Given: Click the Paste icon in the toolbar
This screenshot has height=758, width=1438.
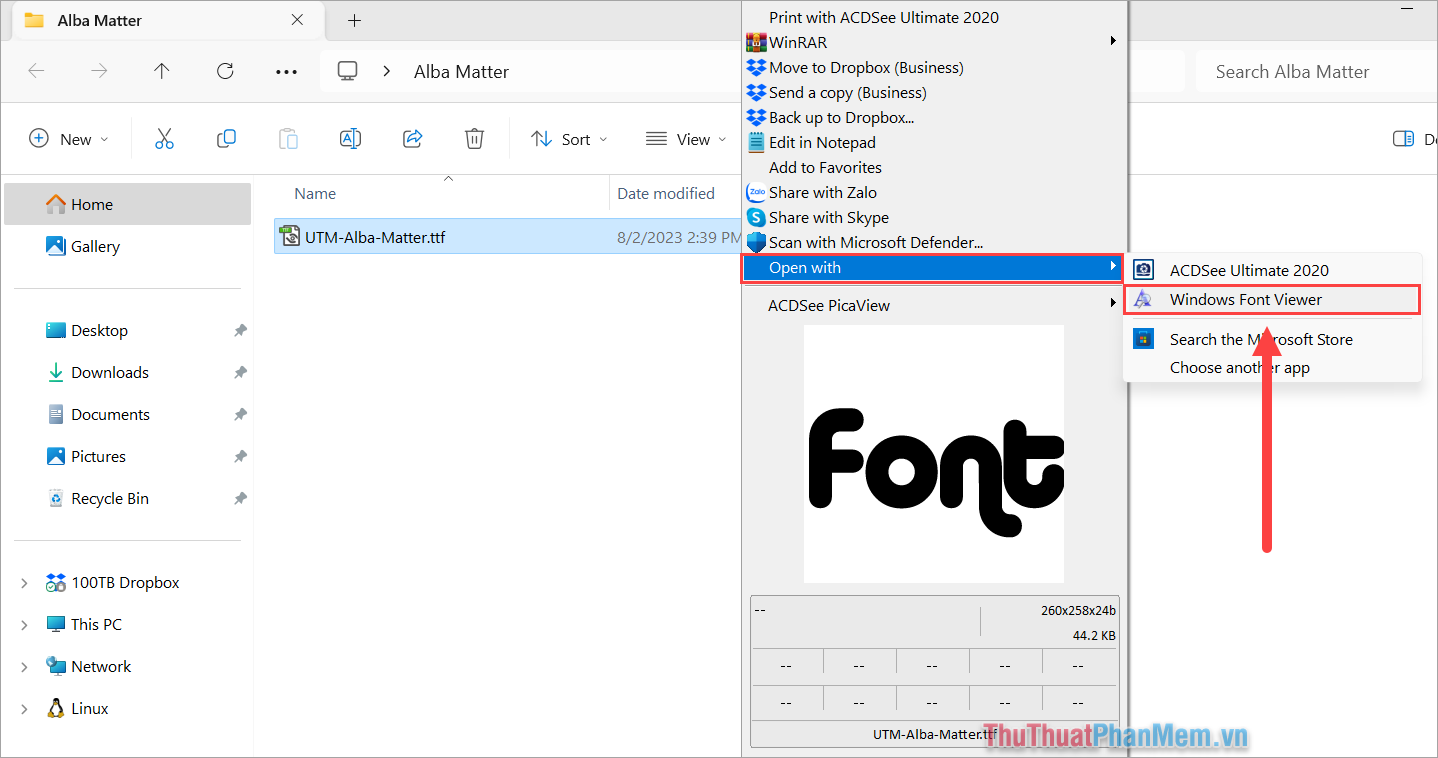Looking at the screenshot, I should tap(288, 139).
